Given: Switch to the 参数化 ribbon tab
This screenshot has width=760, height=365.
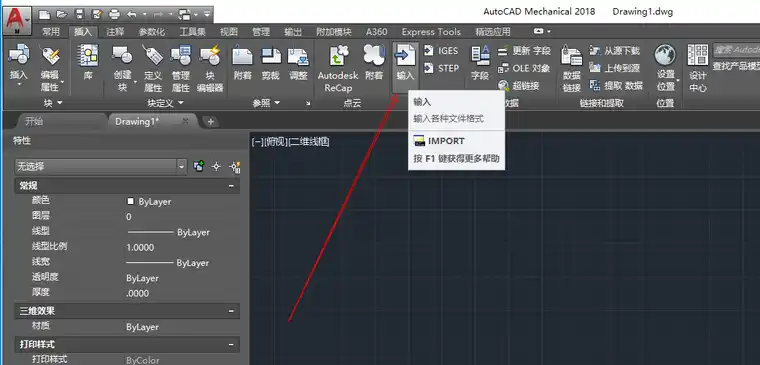Looking at the screenshot, I should point(152,32).
